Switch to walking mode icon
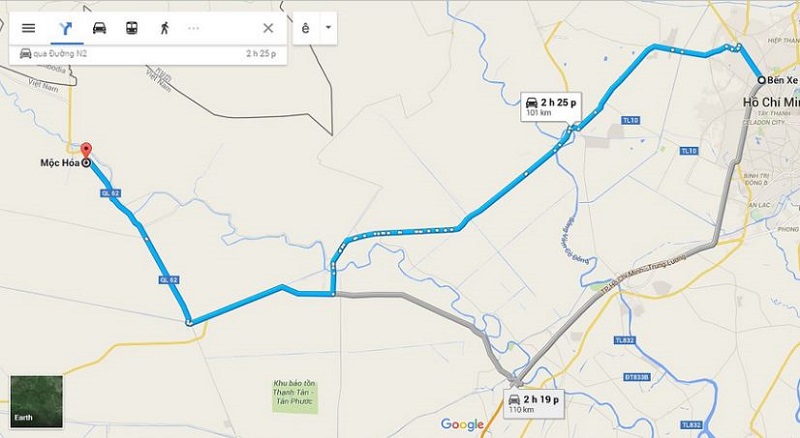800x438 pixels. [x=164, y=28]
